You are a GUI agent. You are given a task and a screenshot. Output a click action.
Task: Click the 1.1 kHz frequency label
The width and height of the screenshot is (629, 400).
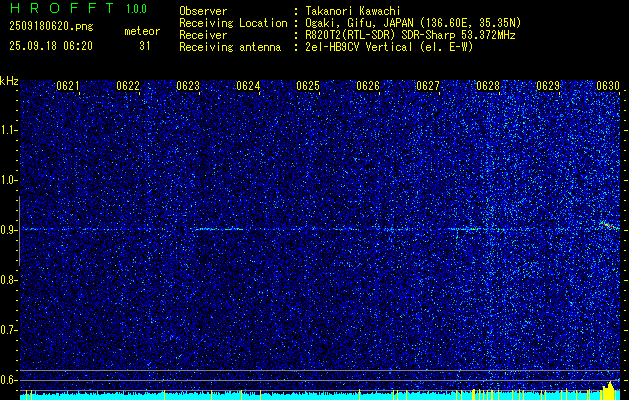(x=8, y=130)
